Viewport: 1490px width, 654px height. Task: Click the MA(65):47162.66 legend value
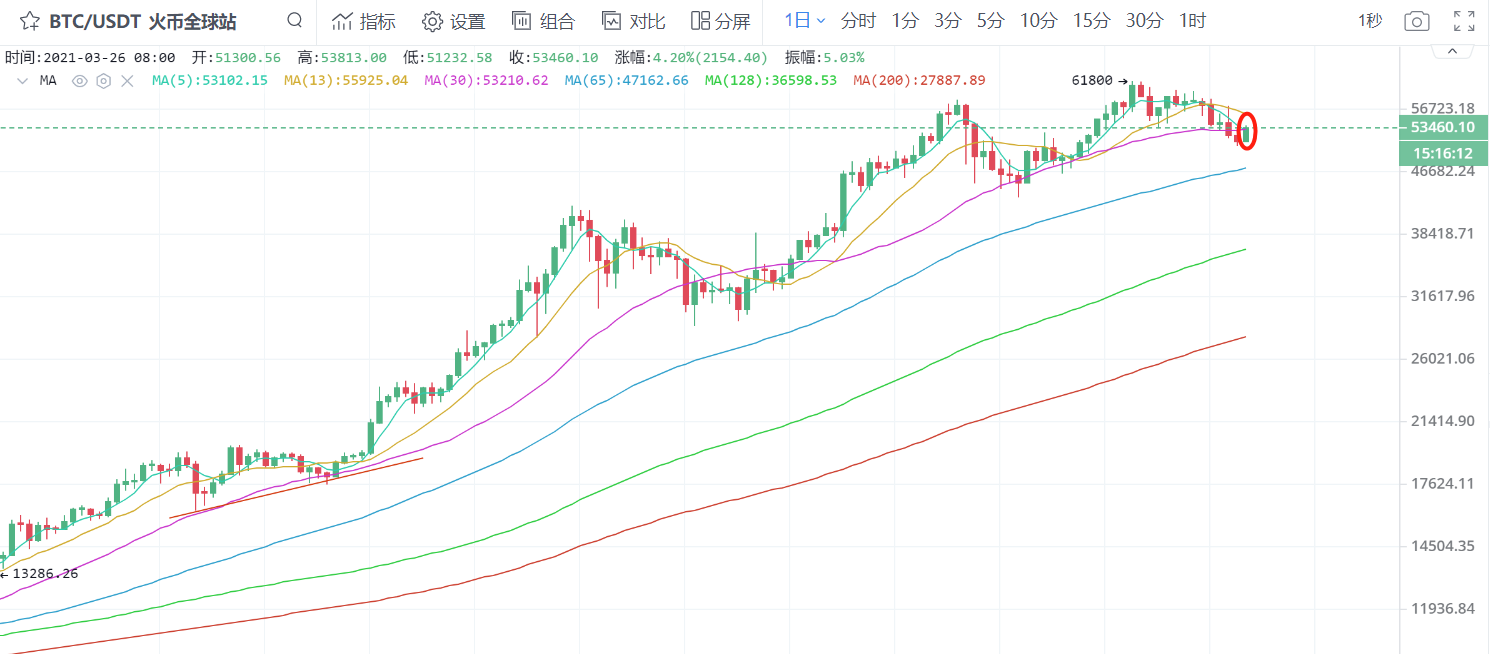tap(626, 80)
